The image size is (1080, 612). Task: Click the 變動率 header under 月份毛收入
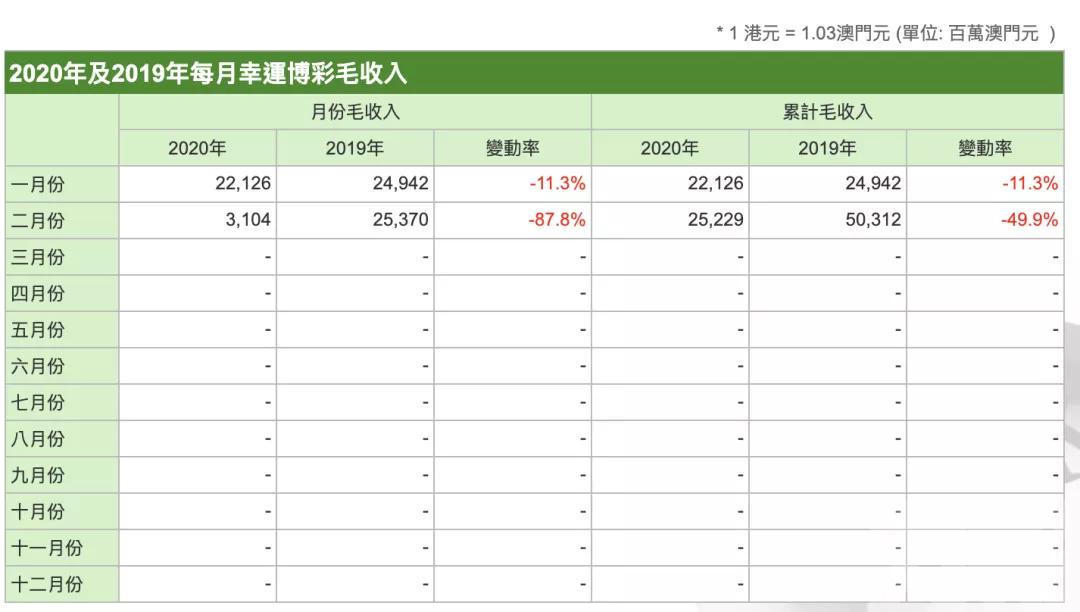tap(513, 147)
